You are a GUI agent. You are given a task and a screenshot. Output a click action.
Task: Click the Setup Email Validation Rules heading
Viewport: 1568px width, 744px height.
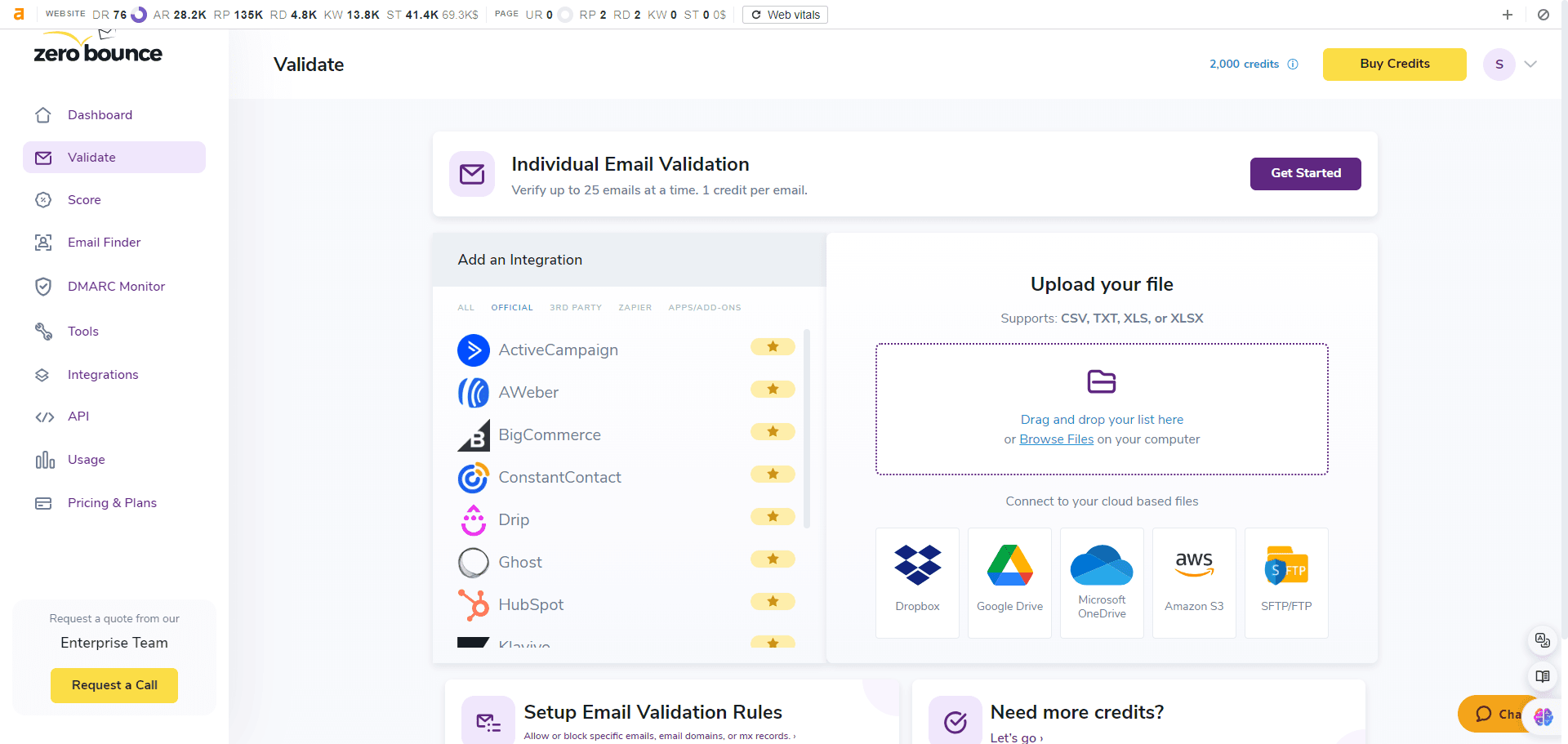click(653, 712)
